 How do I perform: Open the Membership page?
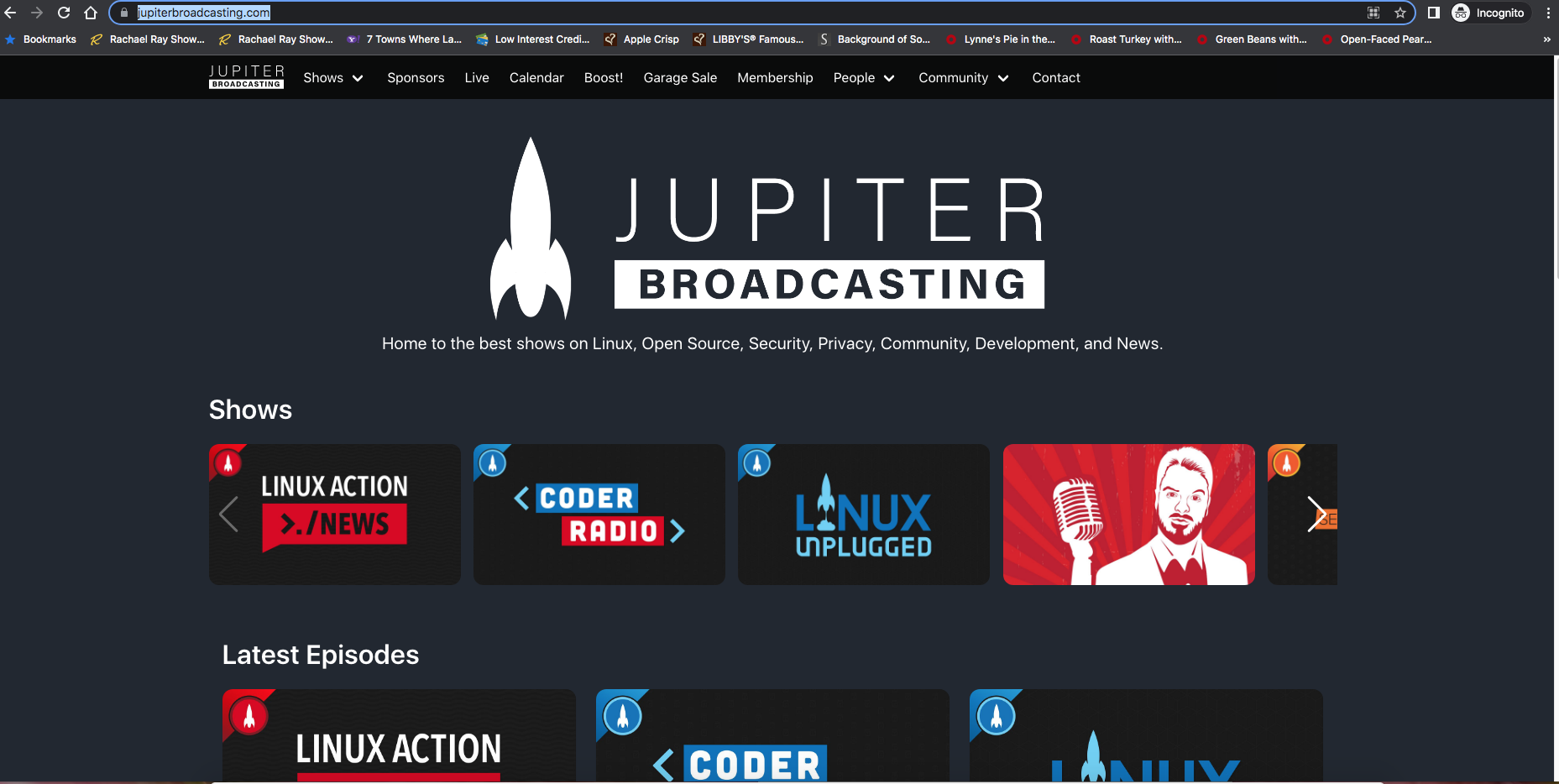775,78
